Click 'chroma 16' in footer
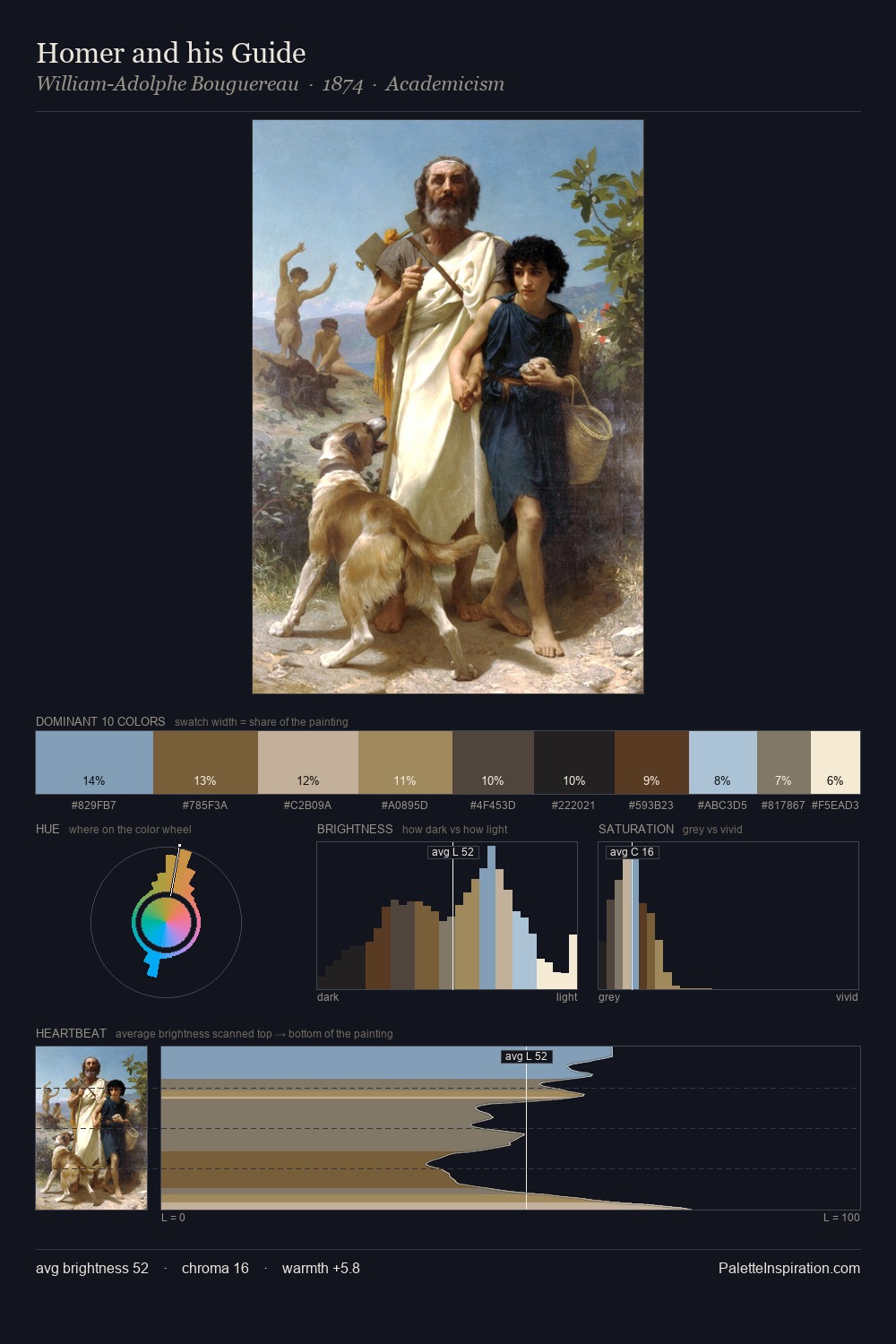 click(x=215, y=1268)
